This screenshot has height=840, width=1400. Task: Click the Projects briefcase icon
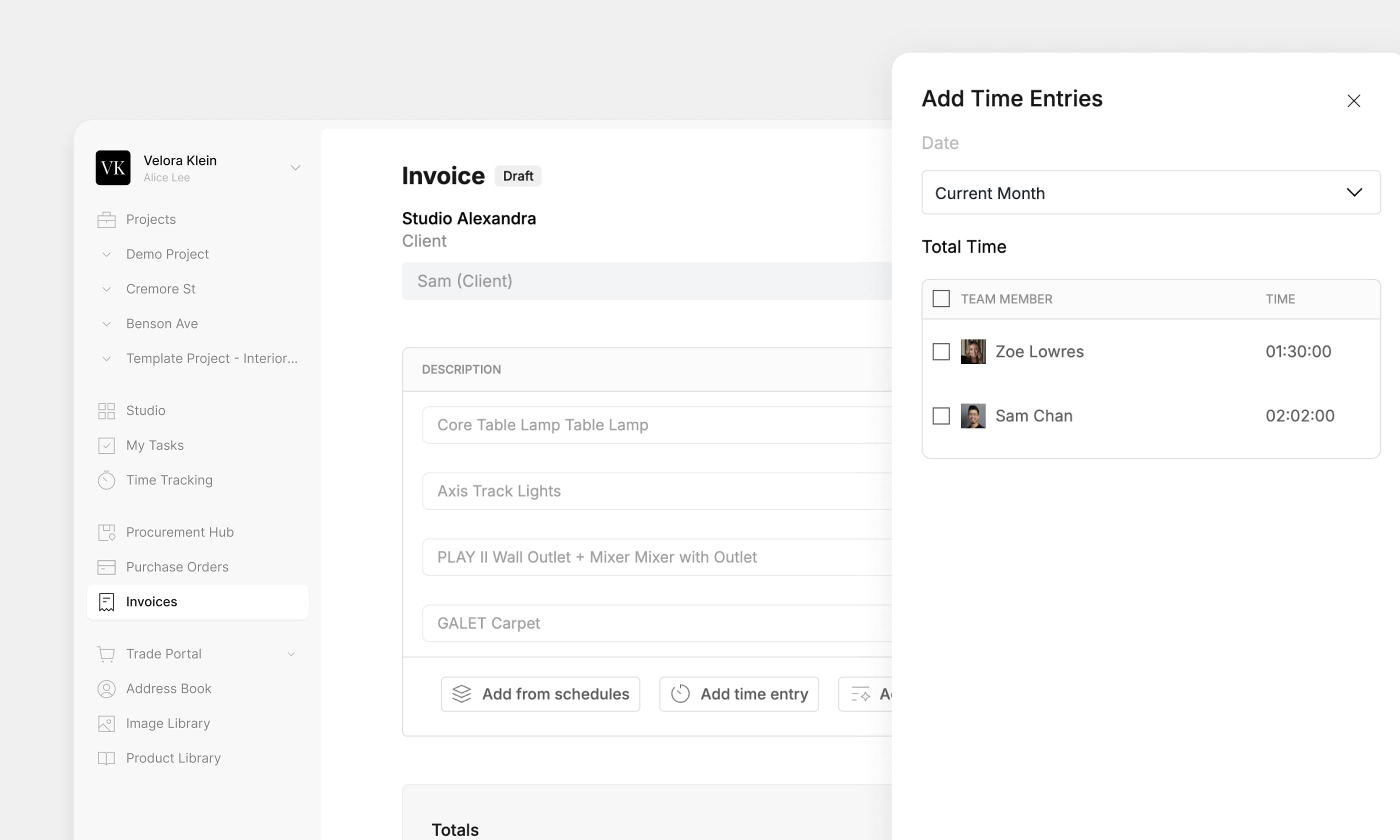click(106, 219)
